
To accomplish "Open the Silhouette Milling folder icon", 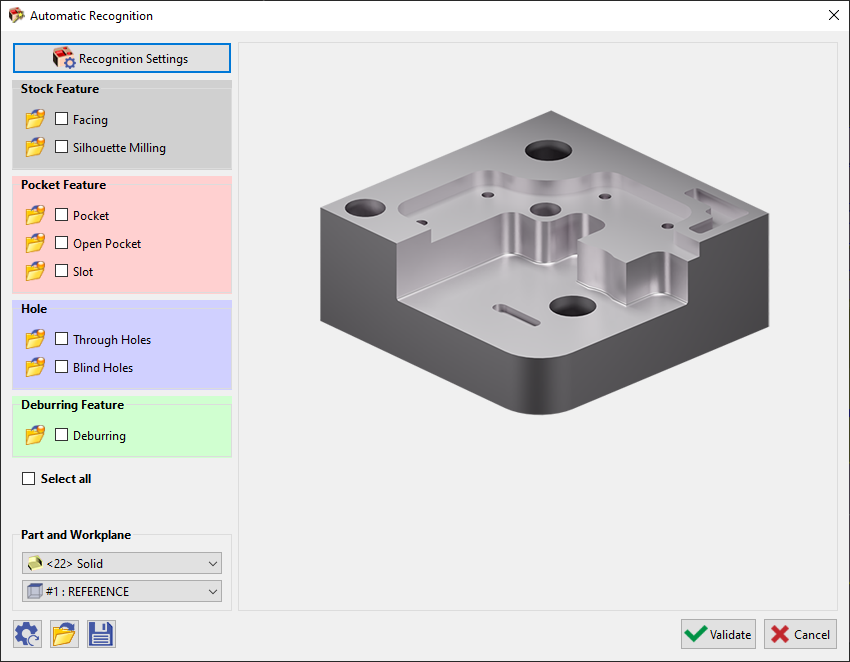I will [35, 147].
